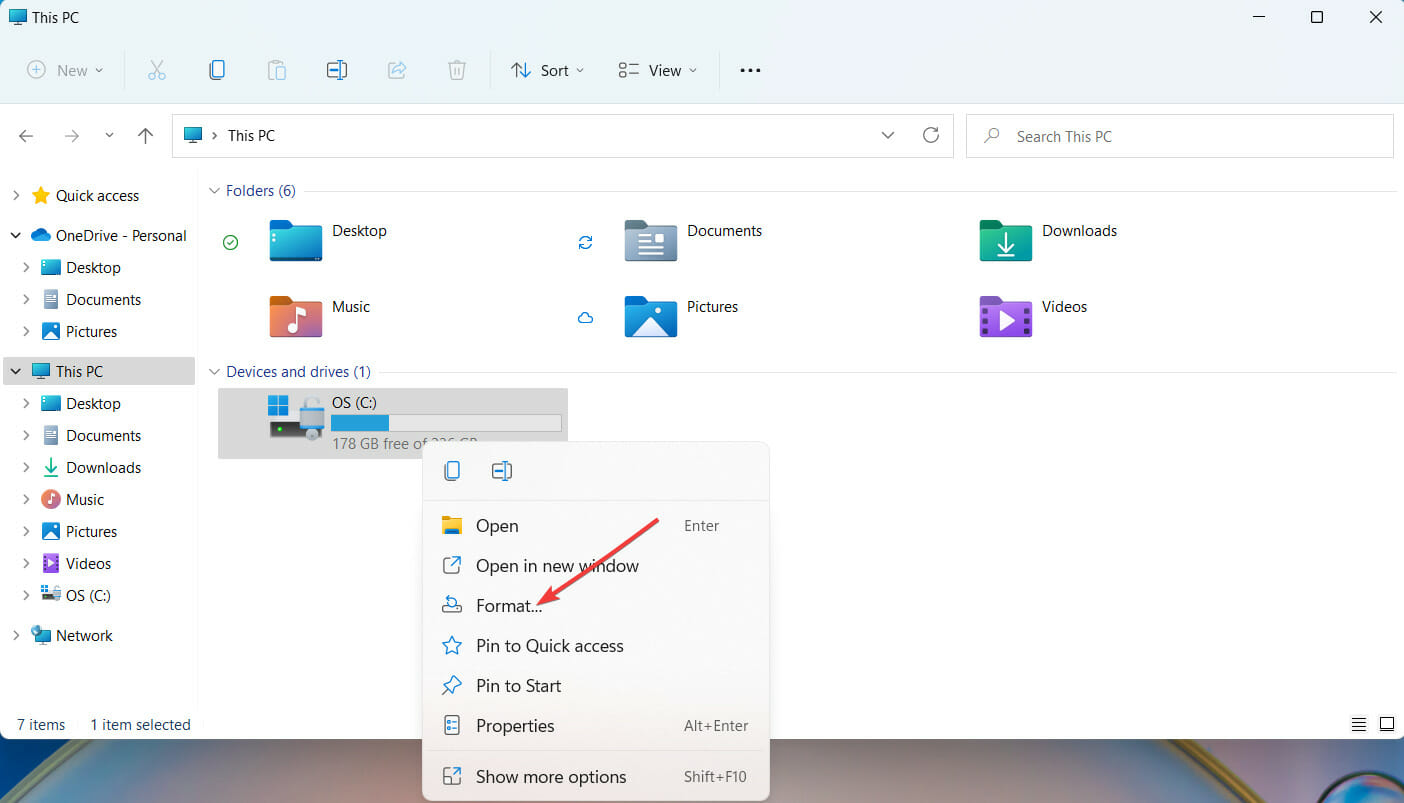Click the Rename icon in the toolbar
Screen dimensions: 1404x803
tap(337, 70)
